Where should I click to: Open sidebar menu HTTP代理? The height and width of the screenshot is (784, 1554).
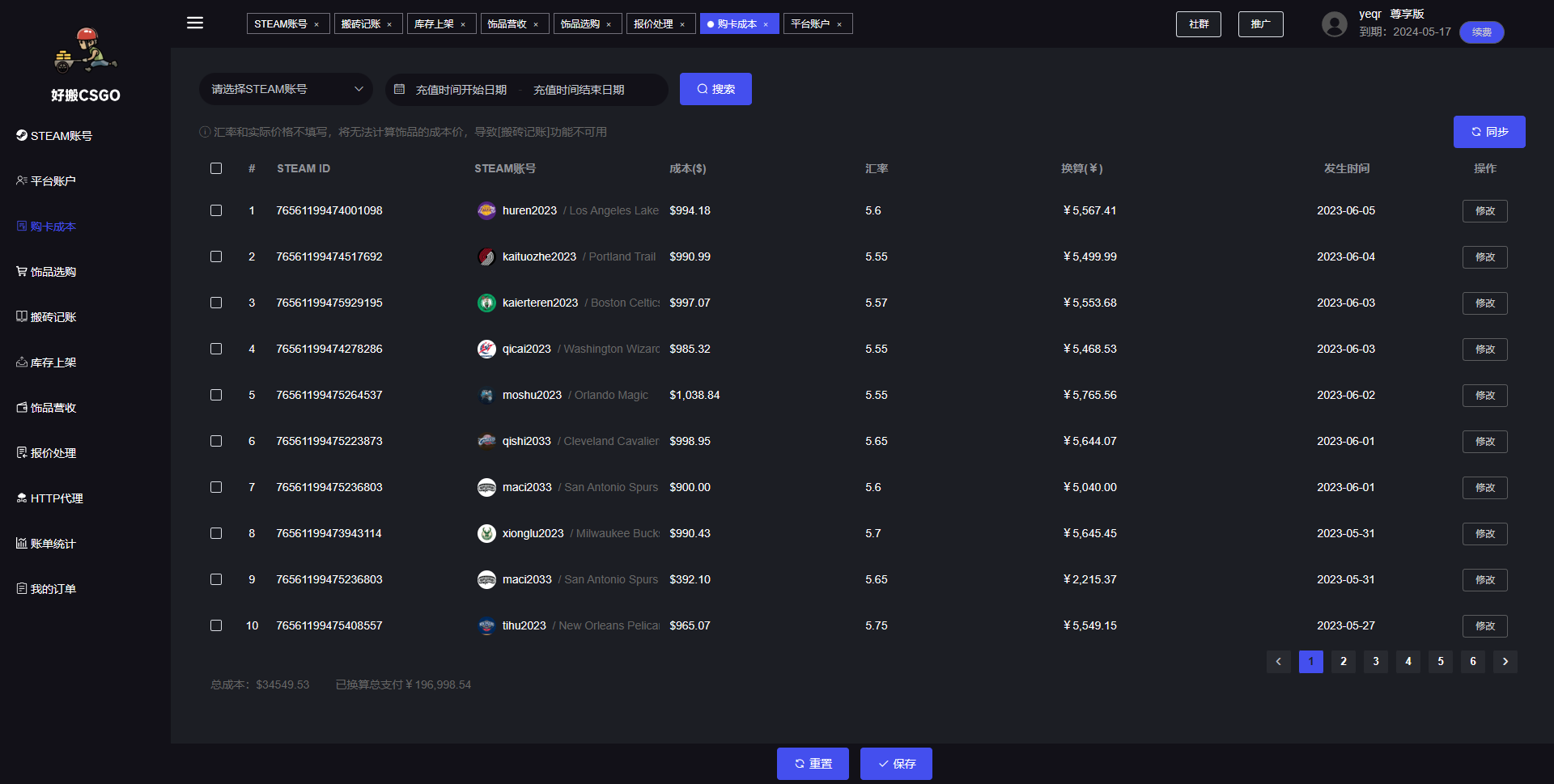[x=49, y=498]
